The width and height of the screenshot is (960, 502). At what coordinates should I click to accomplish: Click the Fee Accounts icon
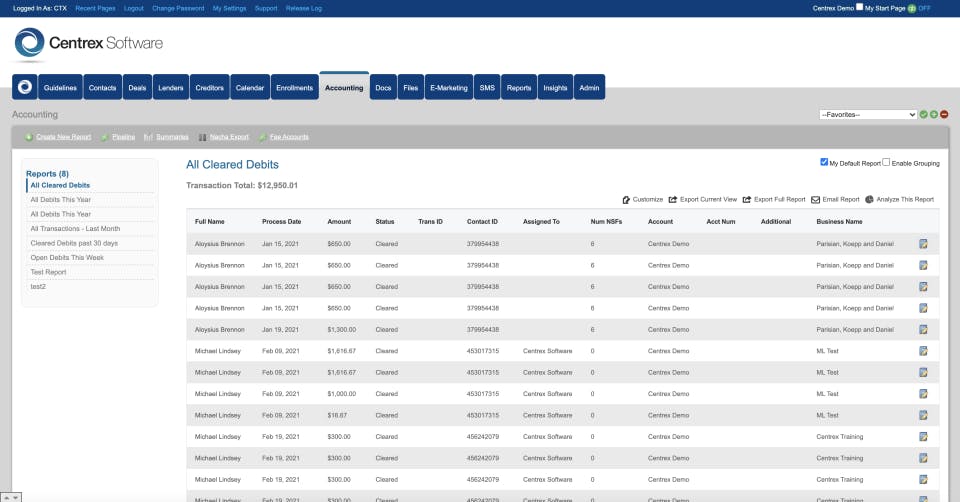262,137
